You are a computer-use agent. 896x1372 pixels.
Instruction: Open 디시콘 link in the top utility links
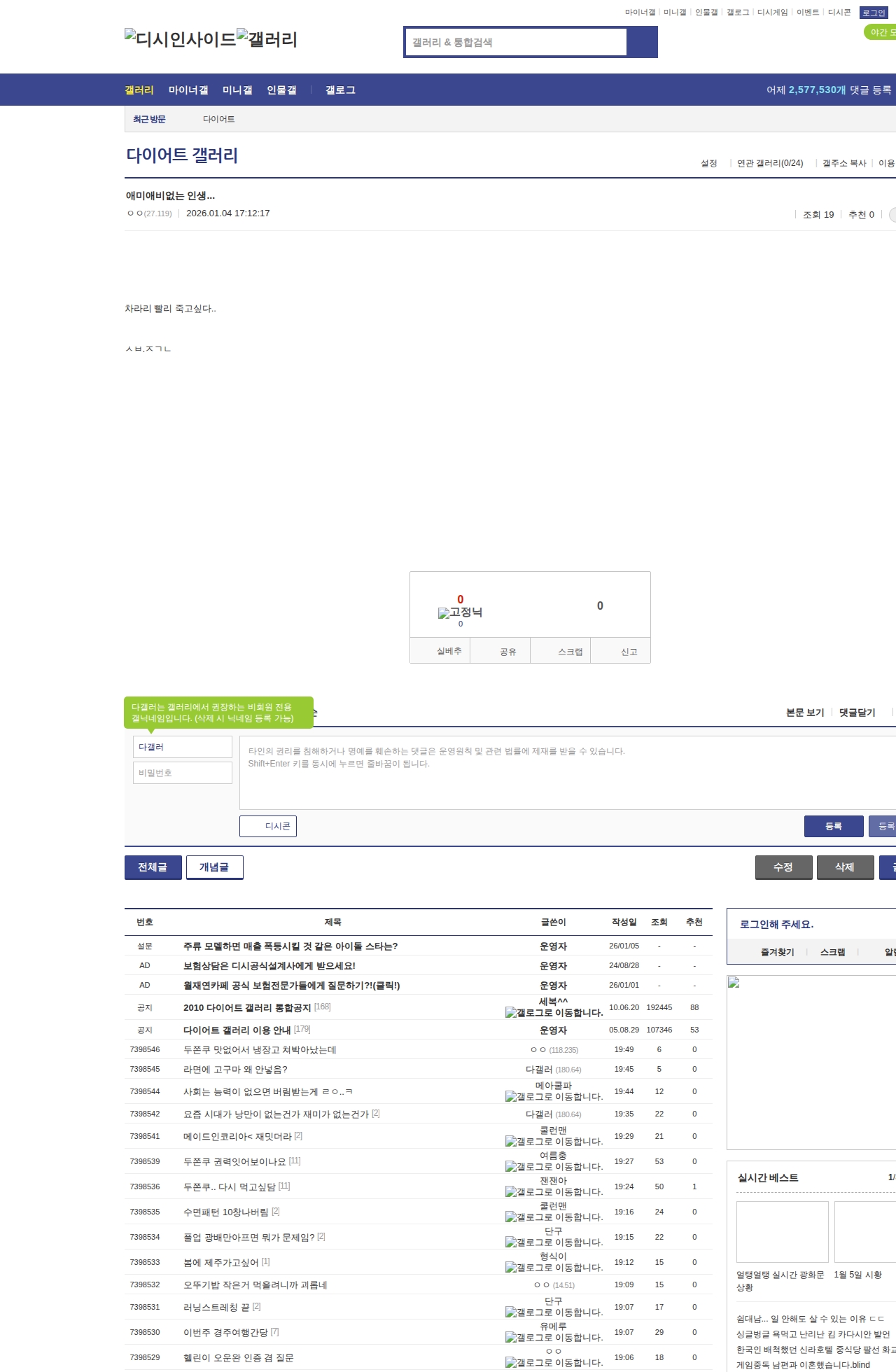click(x=839, y=13)
